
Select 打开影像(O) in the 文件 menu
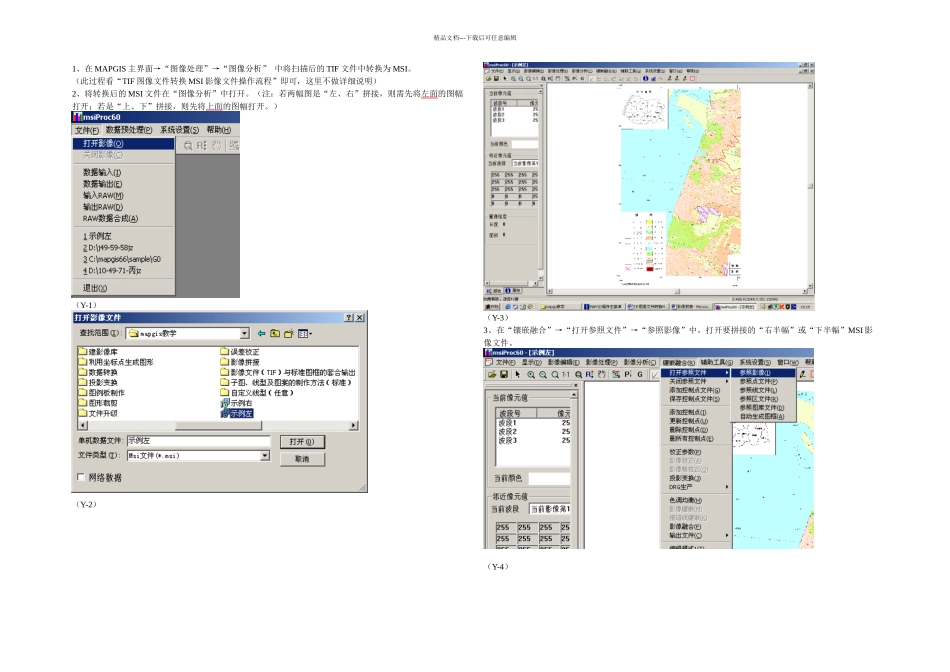pyautogui.click(x=104, y=143)
